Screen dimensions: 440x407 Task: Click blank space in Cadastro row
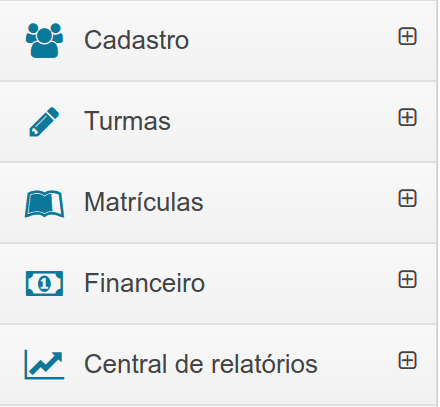click(x=293, y=40)
